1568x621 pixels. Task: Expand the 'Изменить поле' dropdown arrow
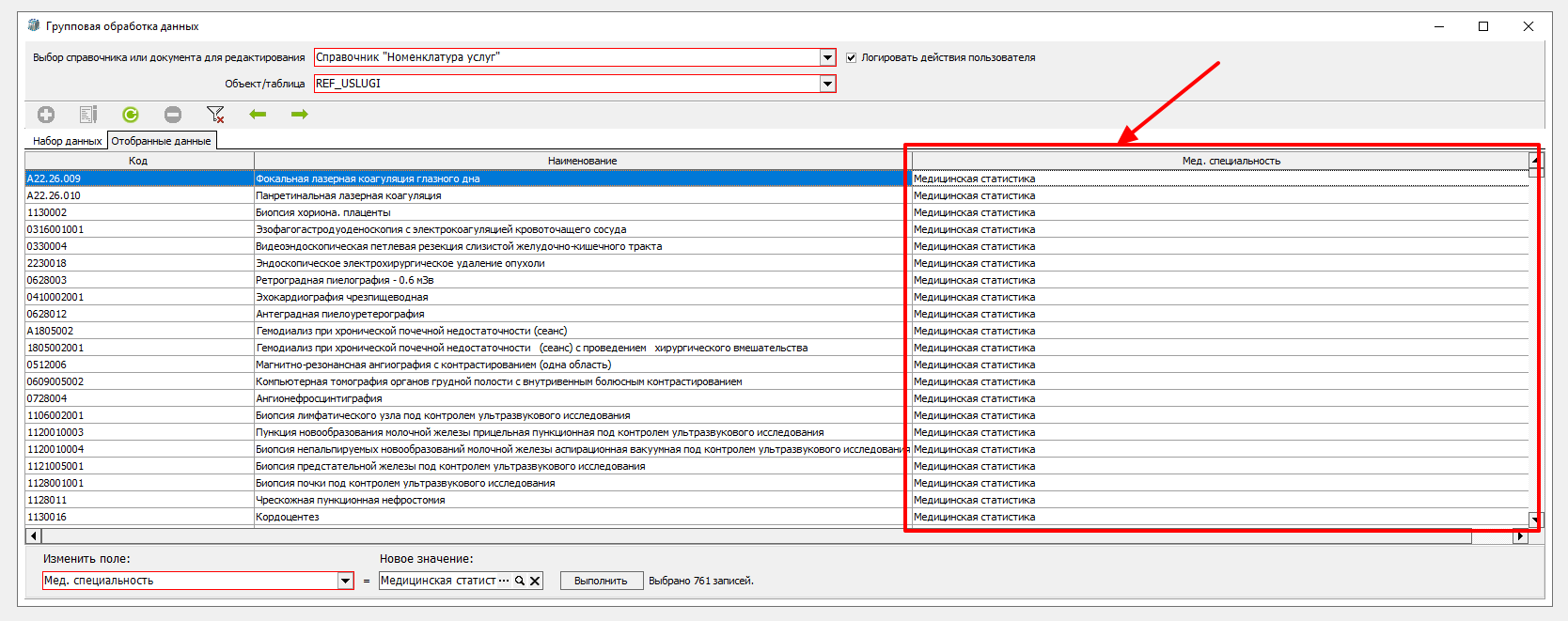[x=345, y=581]
